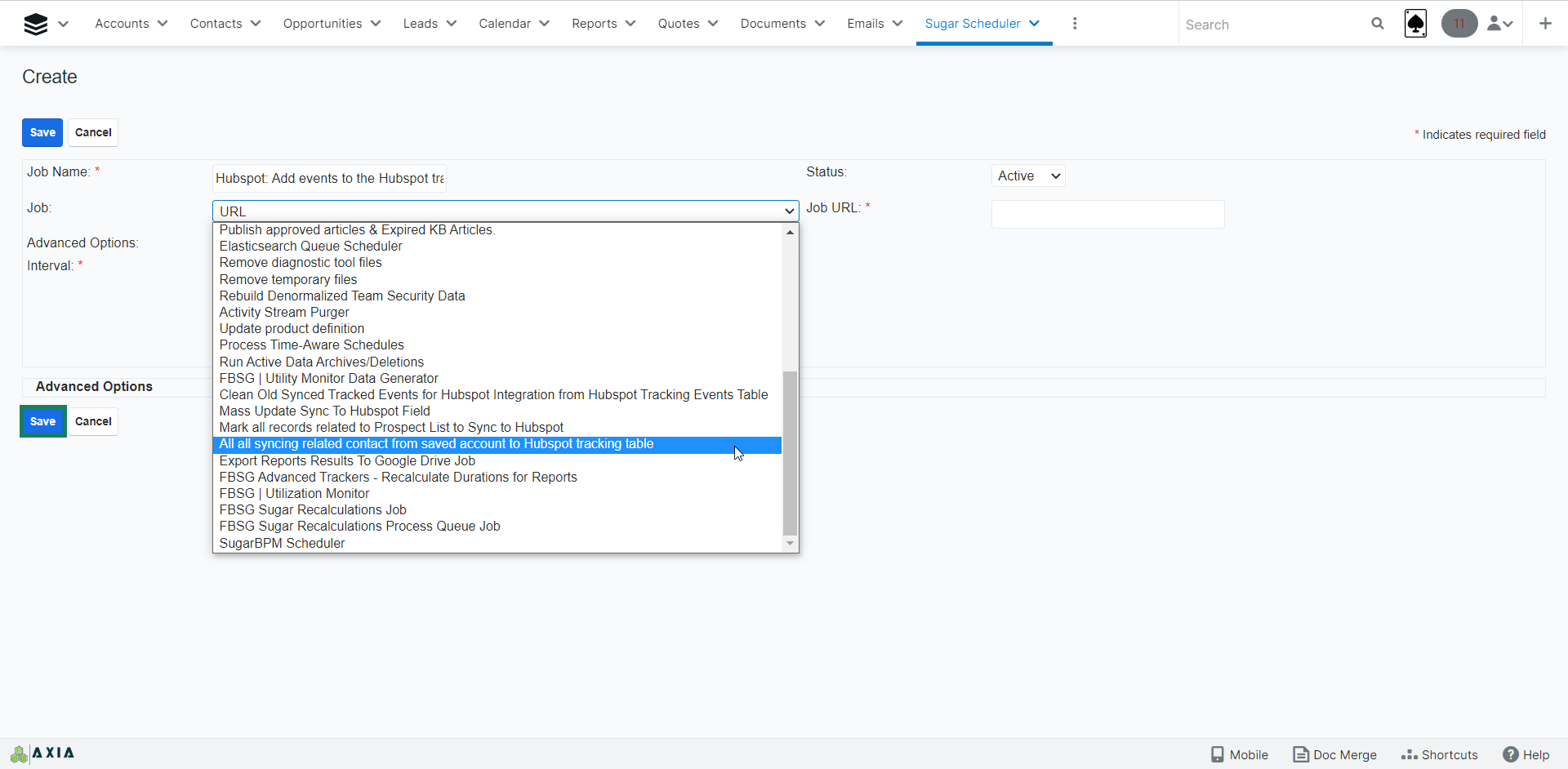Open the three-dot more modules menu
The width and height of the screenshot is (1568, 769).
(x=1075, y=24)
